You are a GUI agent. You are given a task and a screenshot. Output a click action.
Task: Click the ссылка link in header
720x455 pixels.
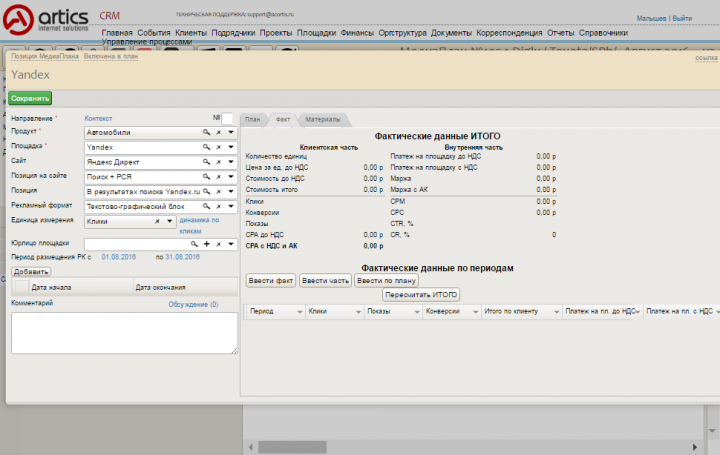[x=706, y=58]
